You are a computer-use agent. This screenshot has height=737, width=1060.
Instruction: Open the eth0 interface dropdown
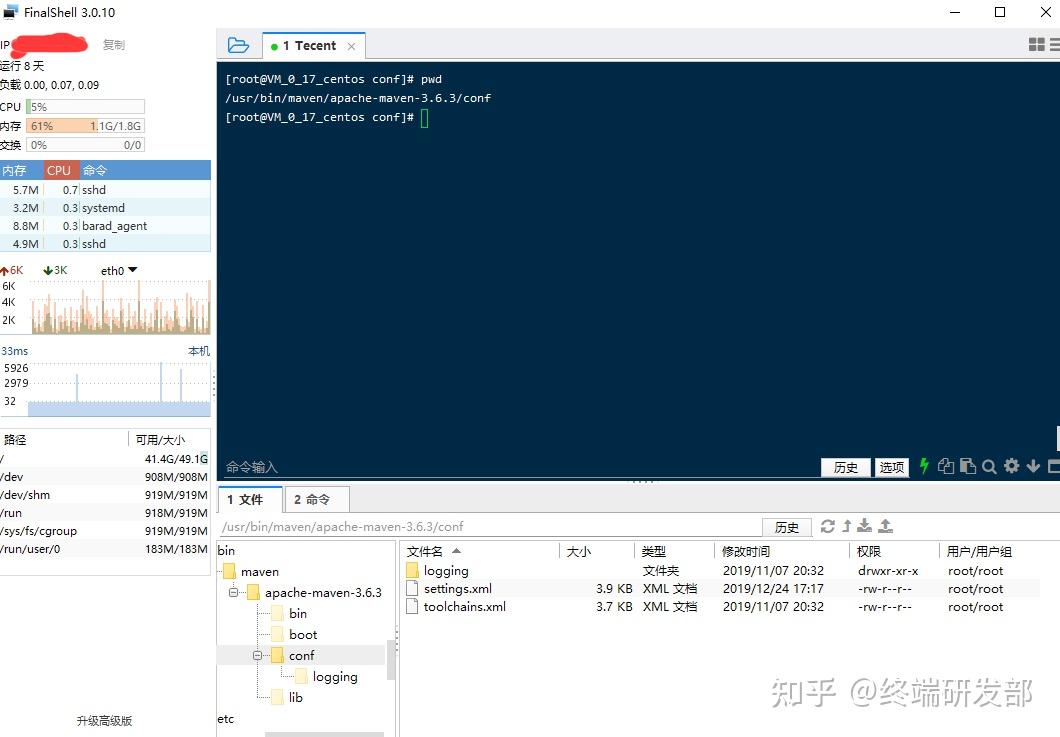(x=131, y=270)
